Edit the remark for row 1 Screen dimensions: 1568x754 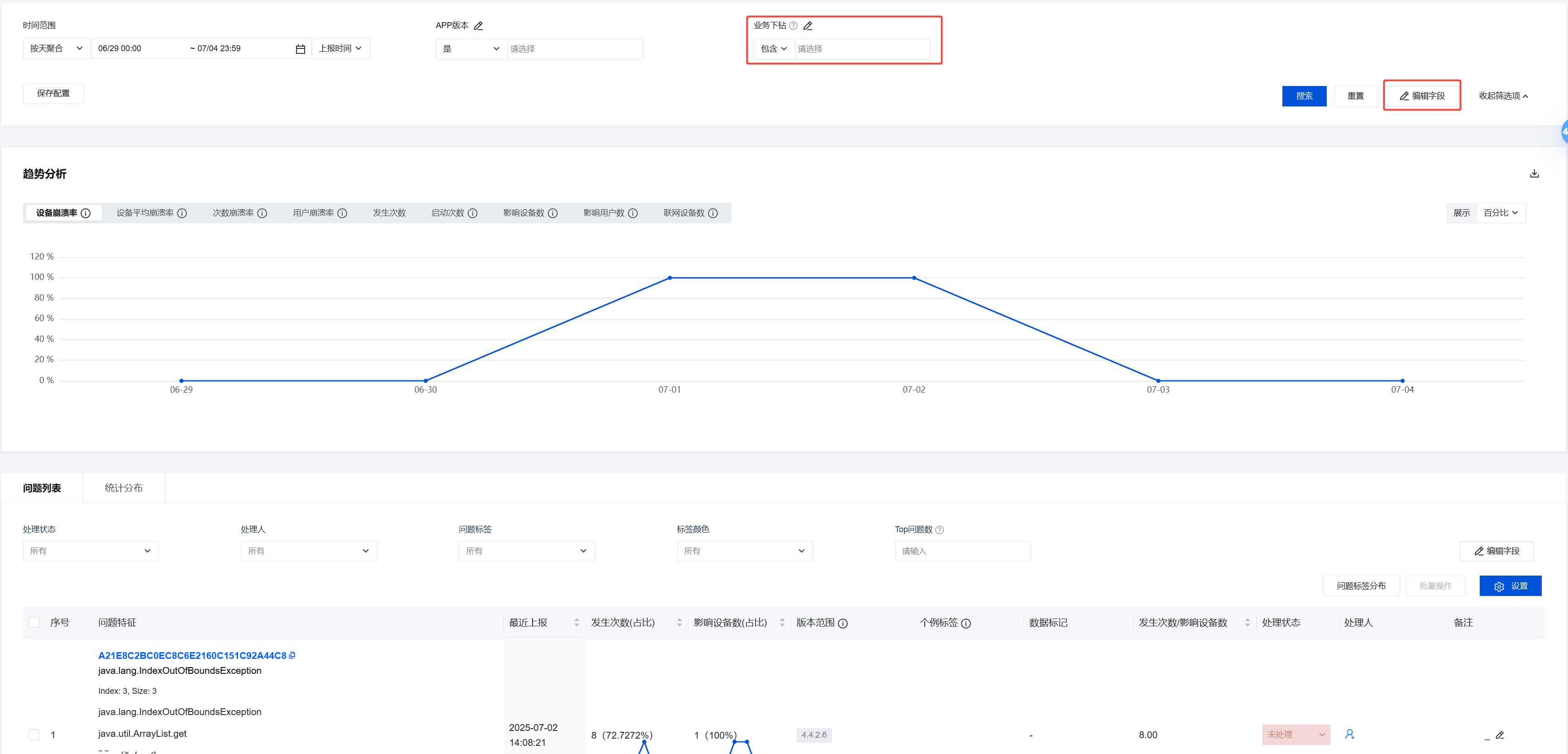click(1499, 735)
